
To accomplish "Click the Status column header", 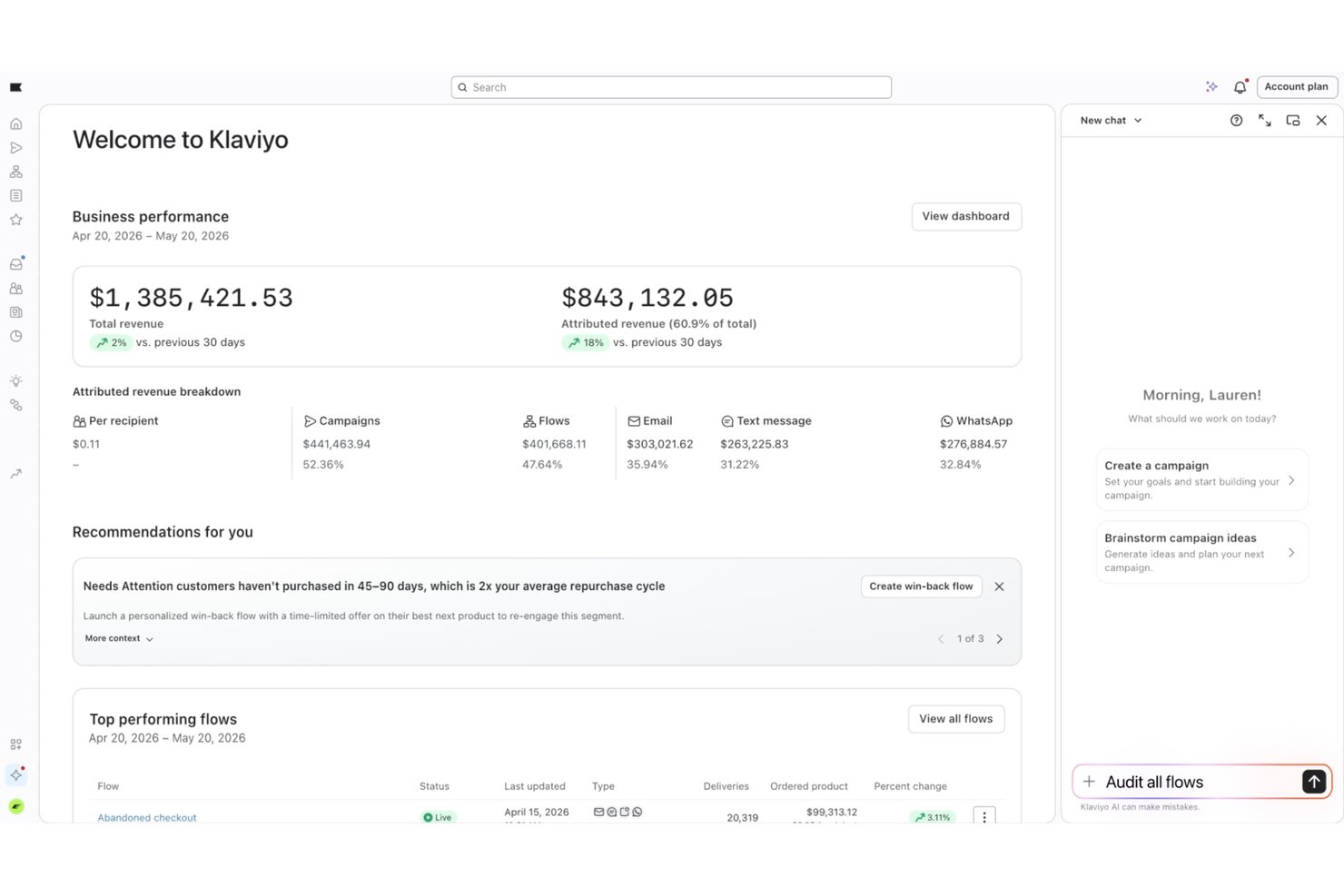I will pyautogui.click(x=434, y=786).
